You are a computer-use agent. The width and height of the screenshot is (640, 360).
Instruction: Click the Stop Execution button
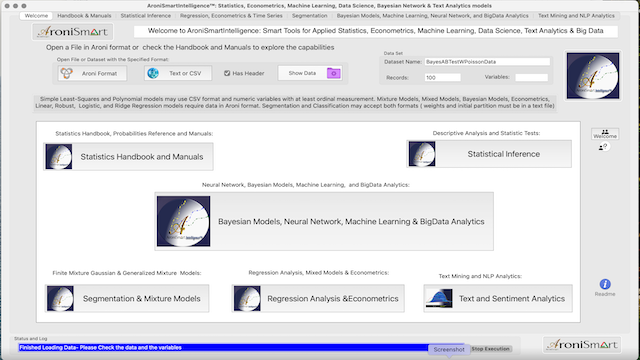(x=490, y=349)
